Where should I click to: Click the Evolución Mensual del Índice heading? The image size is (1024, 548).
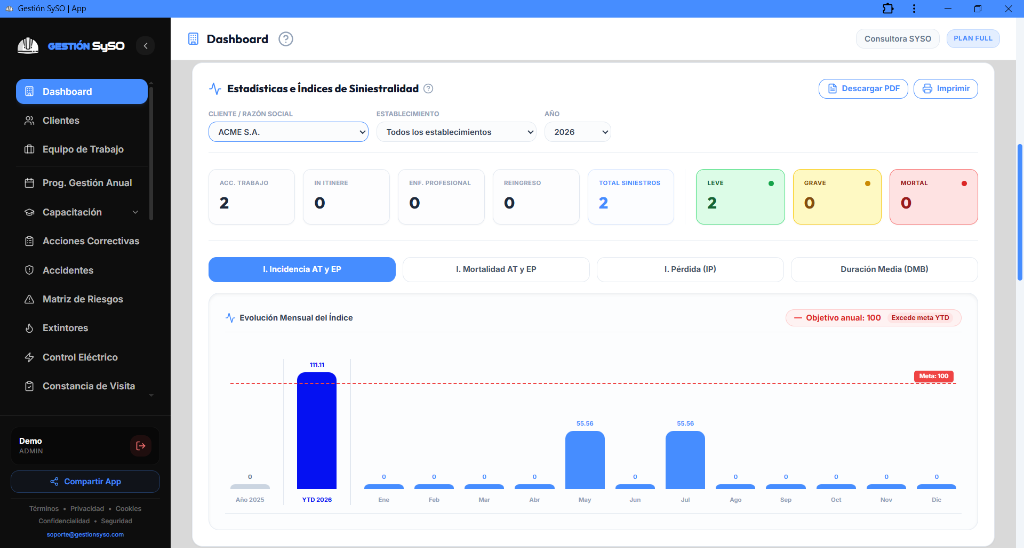pyautogui.click(x=296, y=317)
